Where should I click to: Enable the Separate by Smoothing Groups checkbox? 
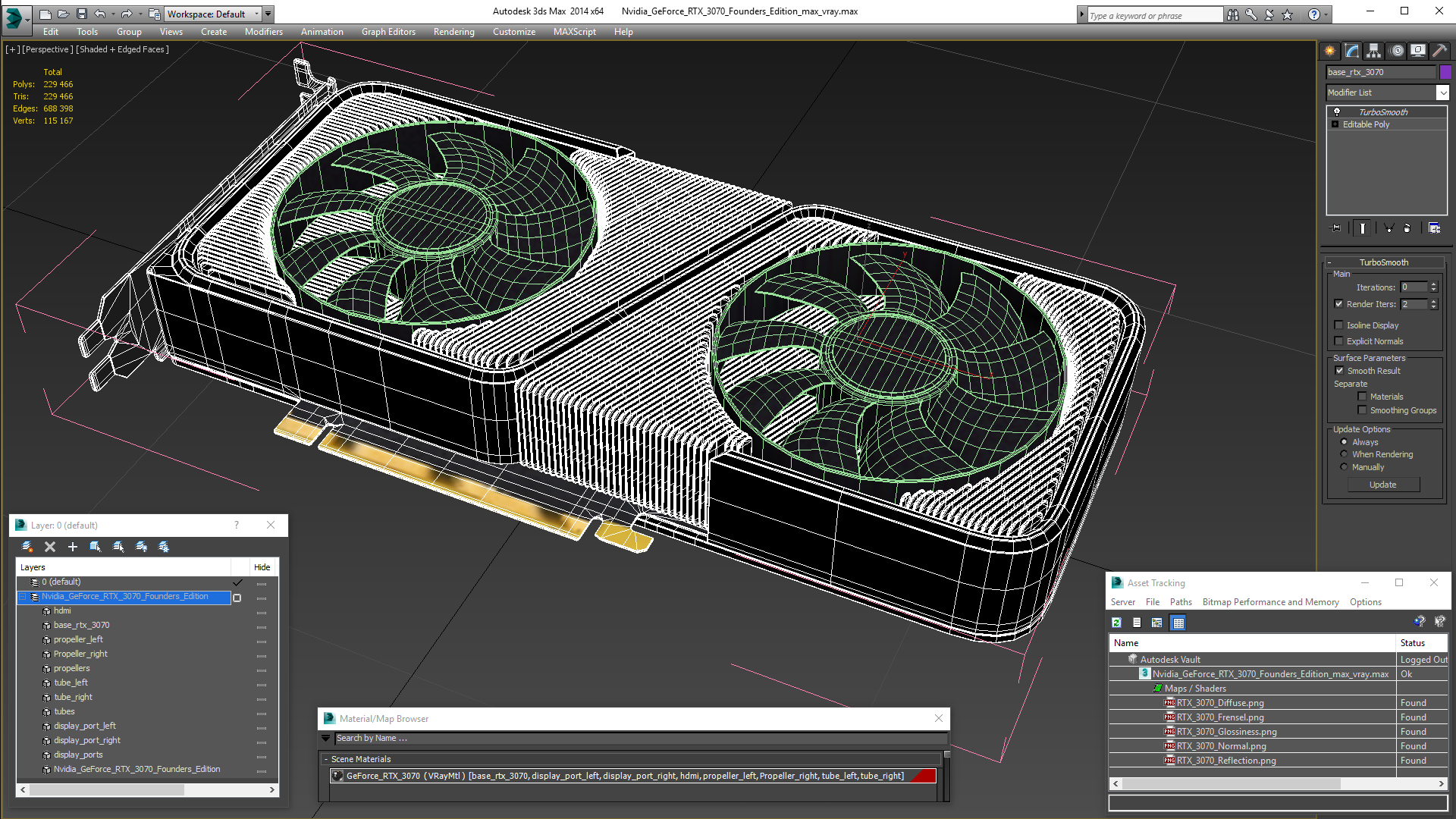[1362, 409]
